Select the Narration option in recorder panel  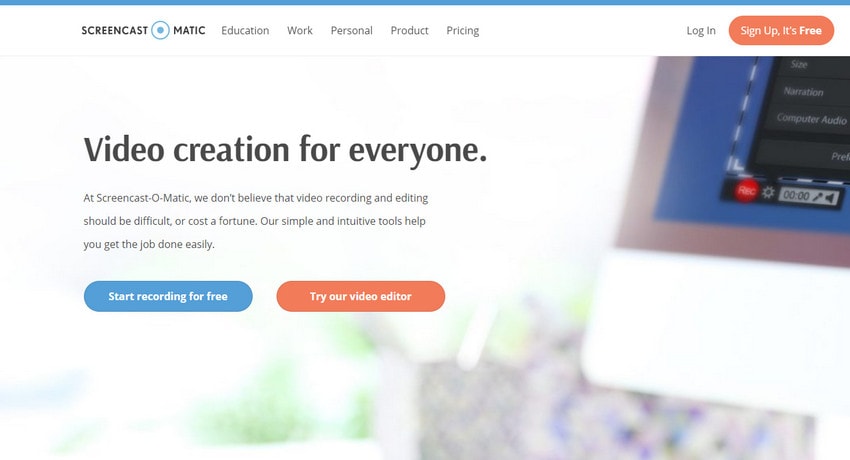tap(803, 92)
